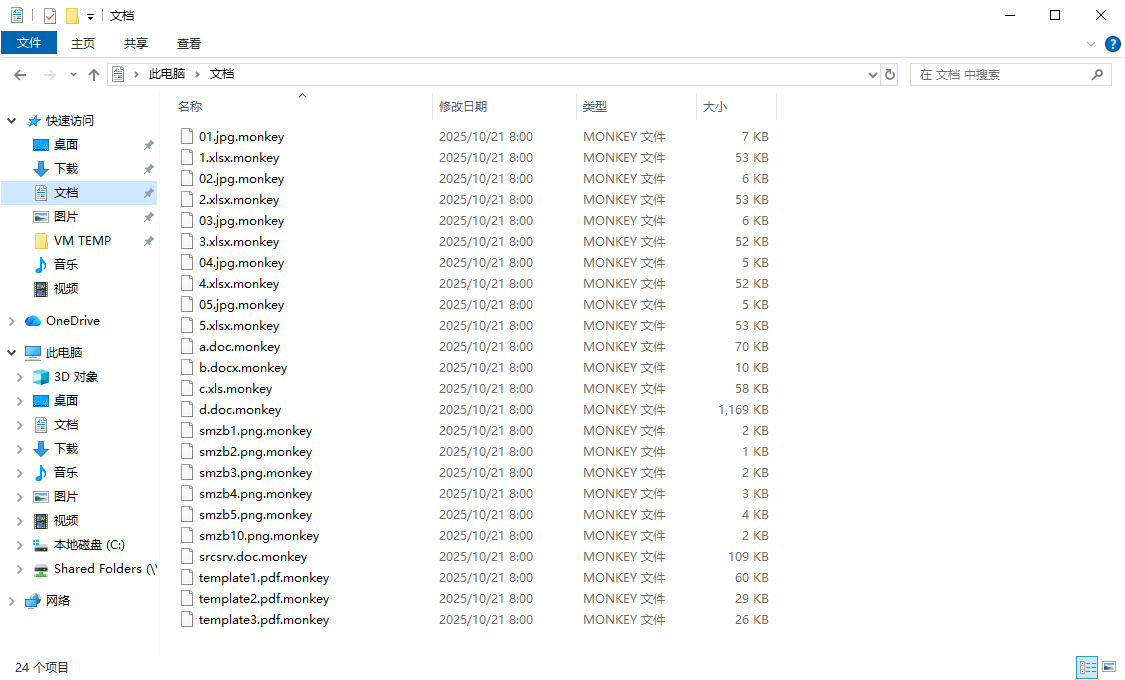Click the refresh button in address bar
The width and height of the screenshot is (1125, 680).
coord(890,74)
